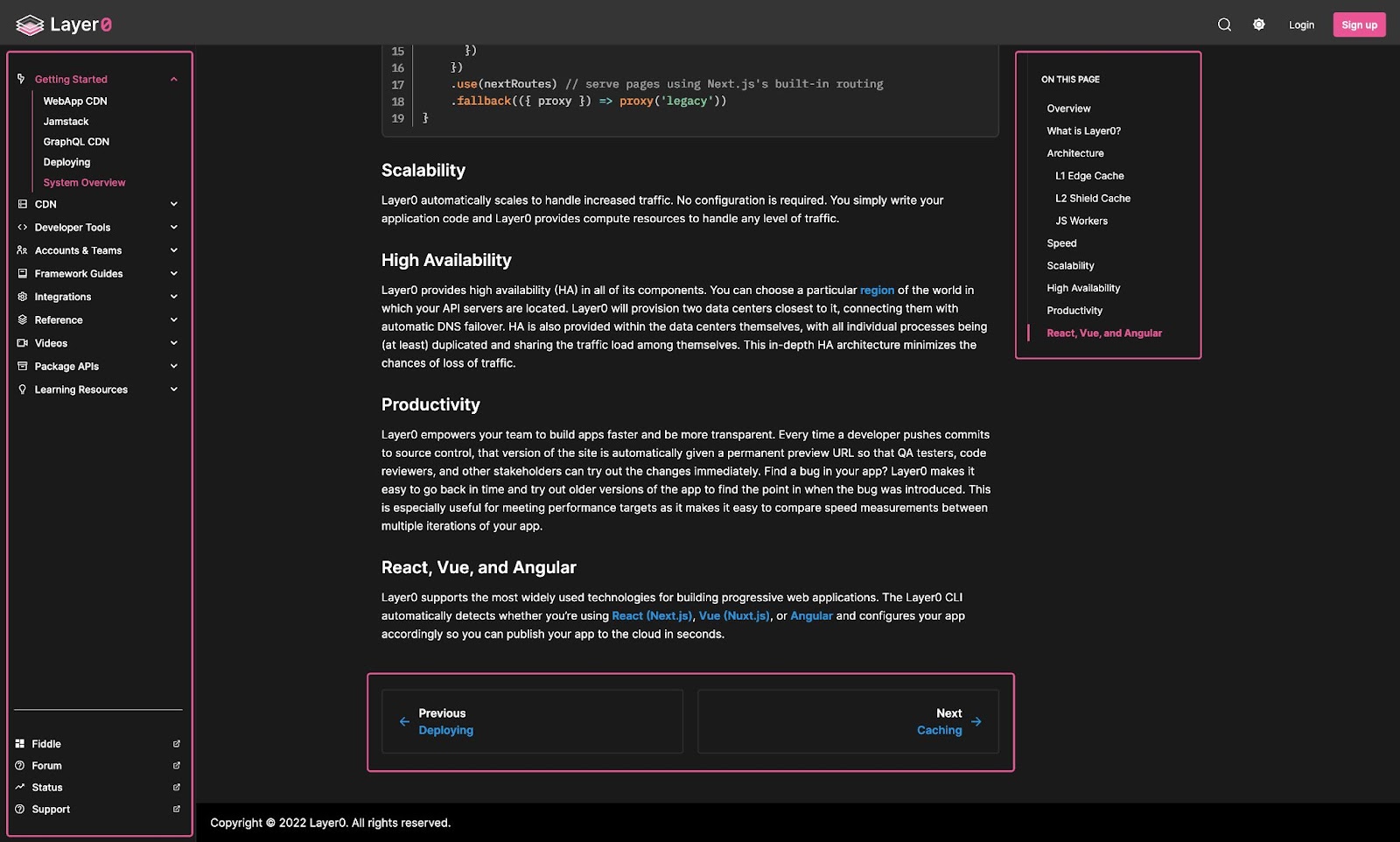The width and height of the screenshot is (1400, 842).
Task: Jump to What is Layer0? section
Action: tap(1083, 131)
